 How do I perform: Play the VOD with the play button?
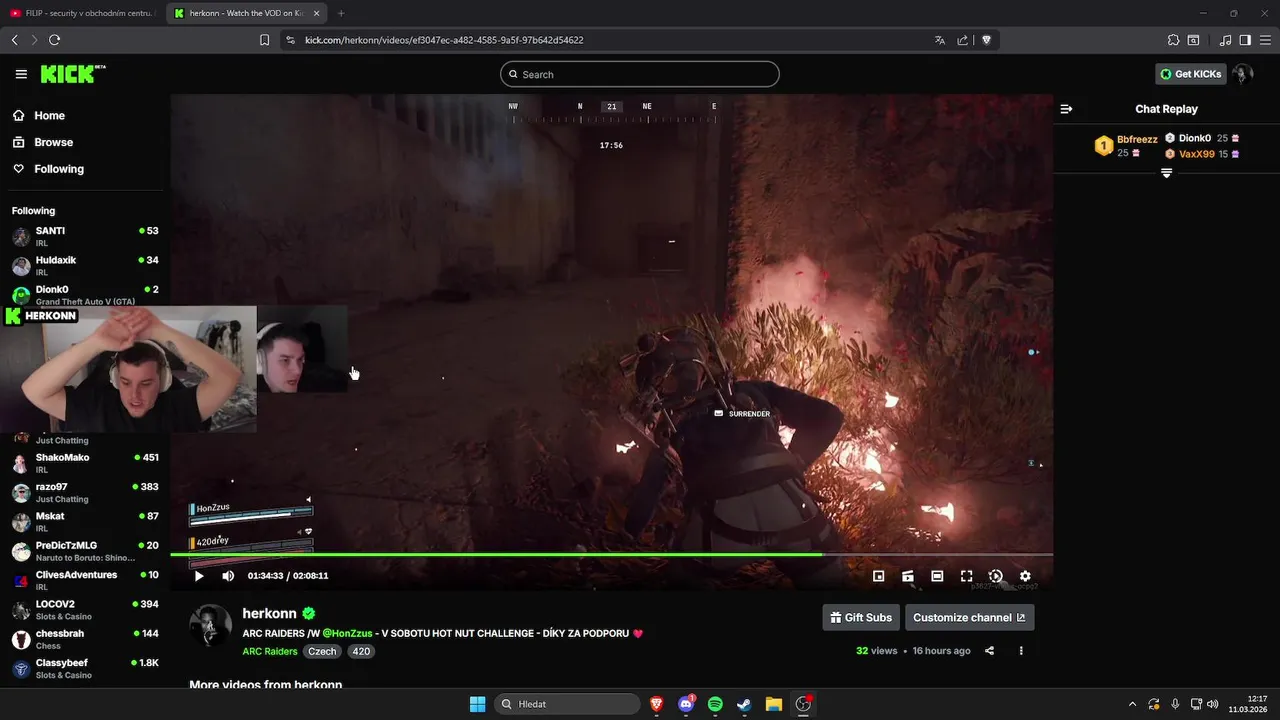(199, 576)
